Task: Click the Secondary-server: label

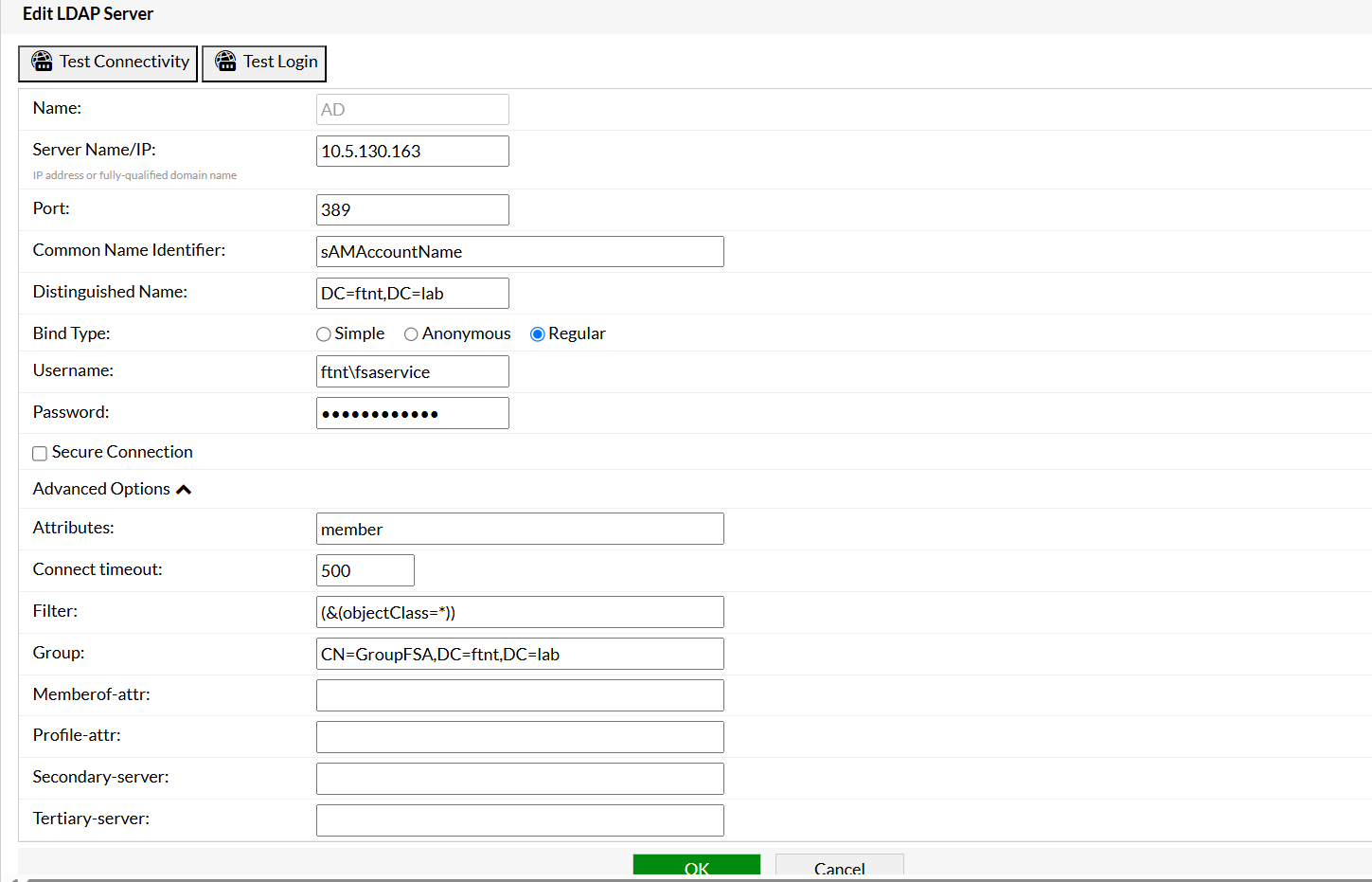Action: tap(100, 777)
